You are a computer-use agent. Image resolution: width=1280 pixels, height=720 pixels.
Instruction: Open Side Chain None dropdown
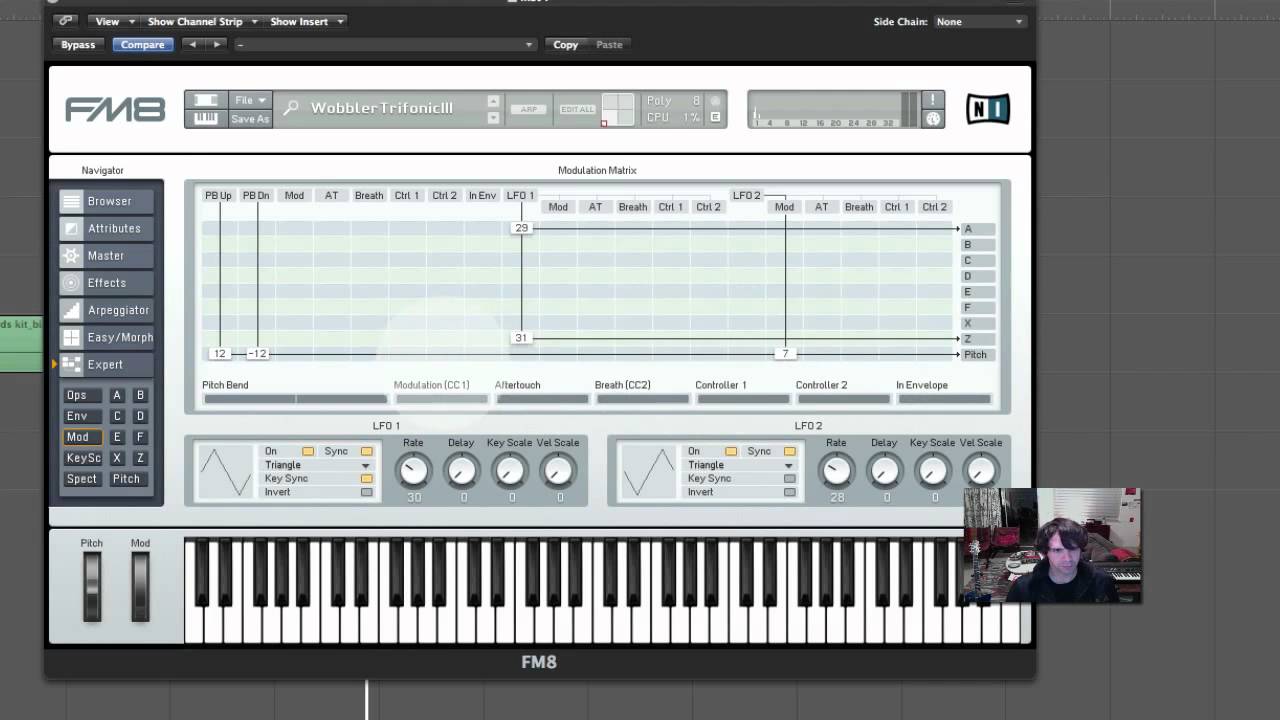(979, 21)
